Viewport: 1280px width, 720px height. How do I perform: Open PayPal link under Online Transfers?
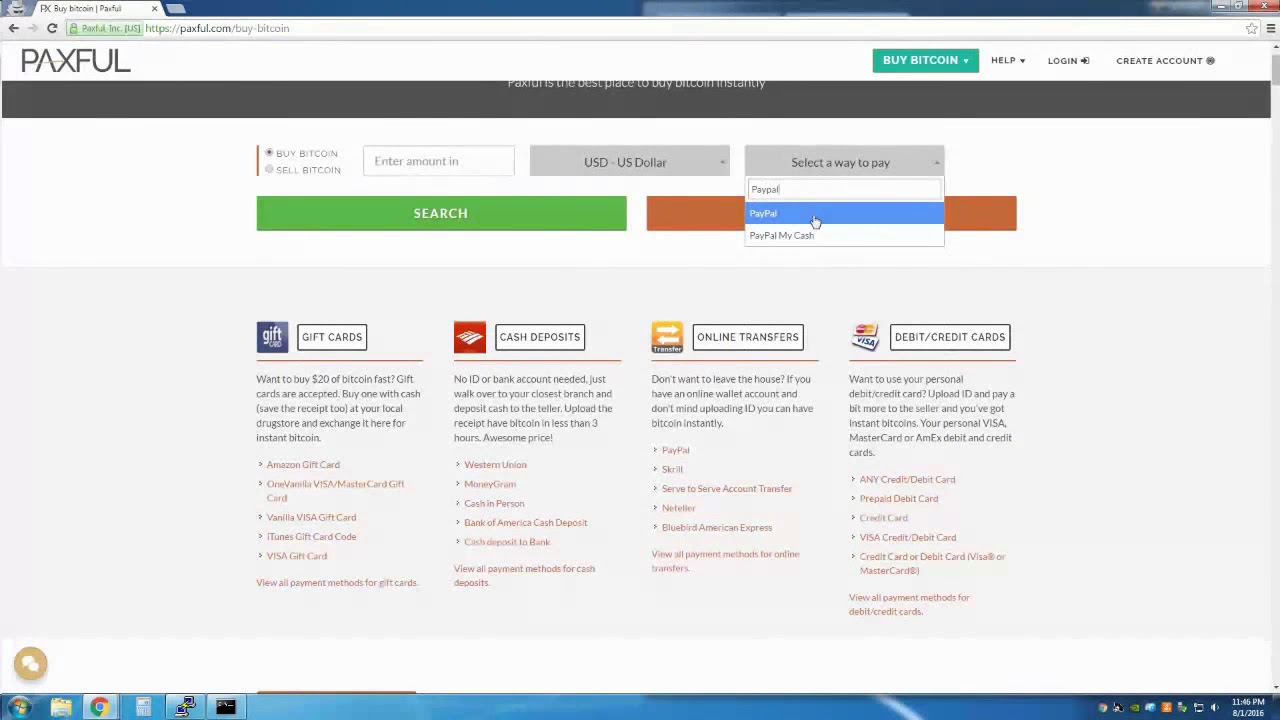pos(675,450)
